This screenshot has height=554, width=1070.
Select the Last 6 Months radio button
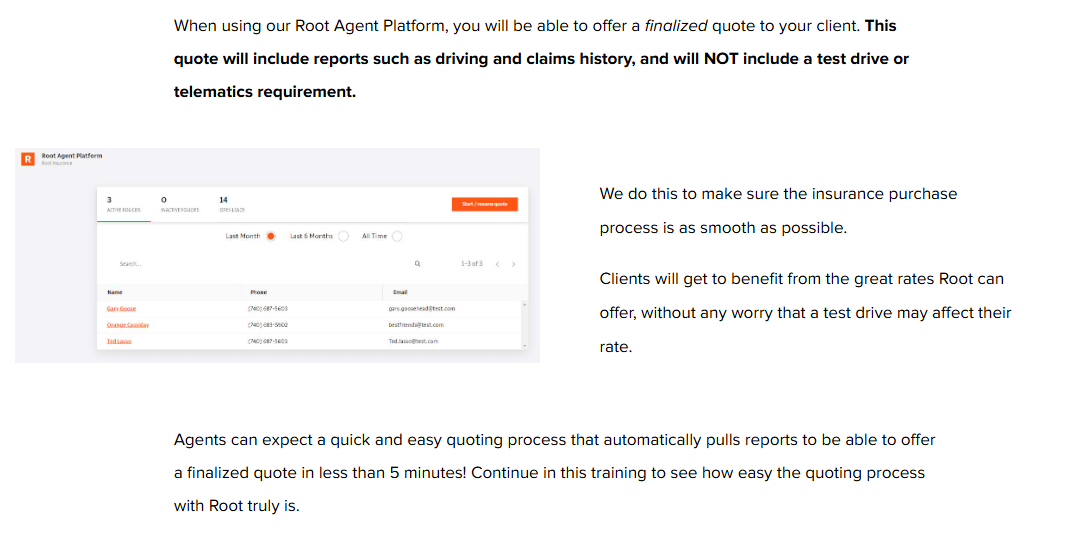(x=343, y=236)
